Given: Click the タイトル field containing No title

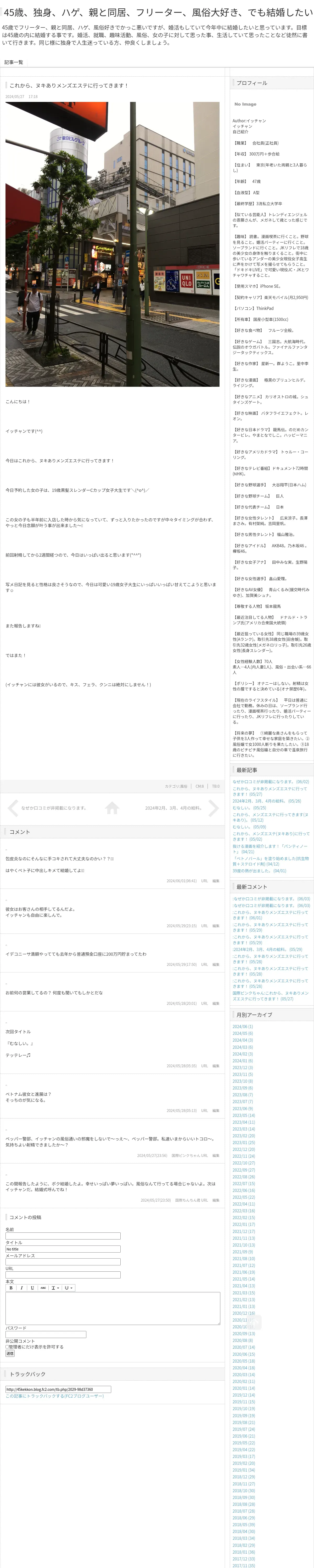Looking at the screenshot, I should (x=63, y=1249).
